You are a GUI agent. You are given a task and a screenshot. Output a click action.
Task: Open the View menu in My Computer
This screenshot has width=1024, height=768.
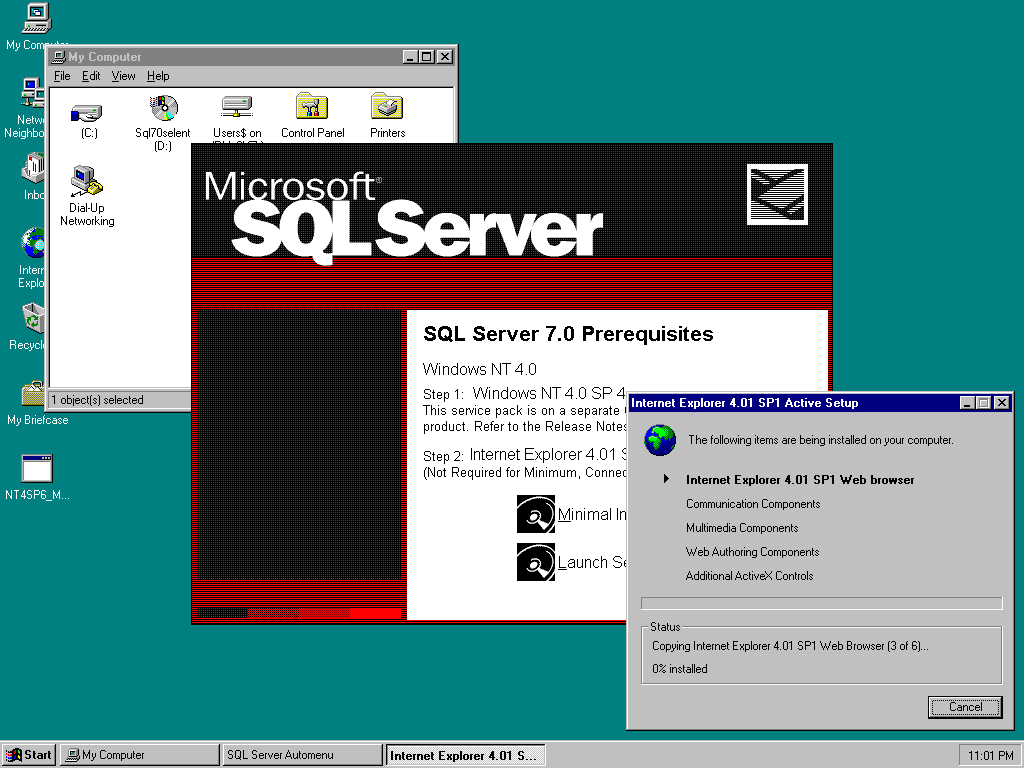[x=123, y=76]
